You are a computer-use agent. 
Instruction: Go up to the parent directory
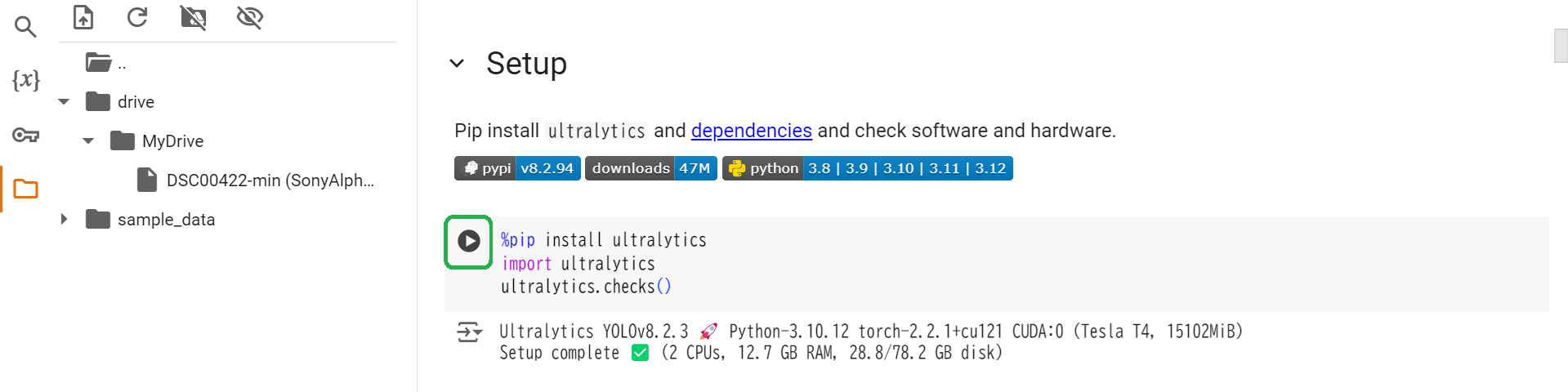(x=105, y=63)
